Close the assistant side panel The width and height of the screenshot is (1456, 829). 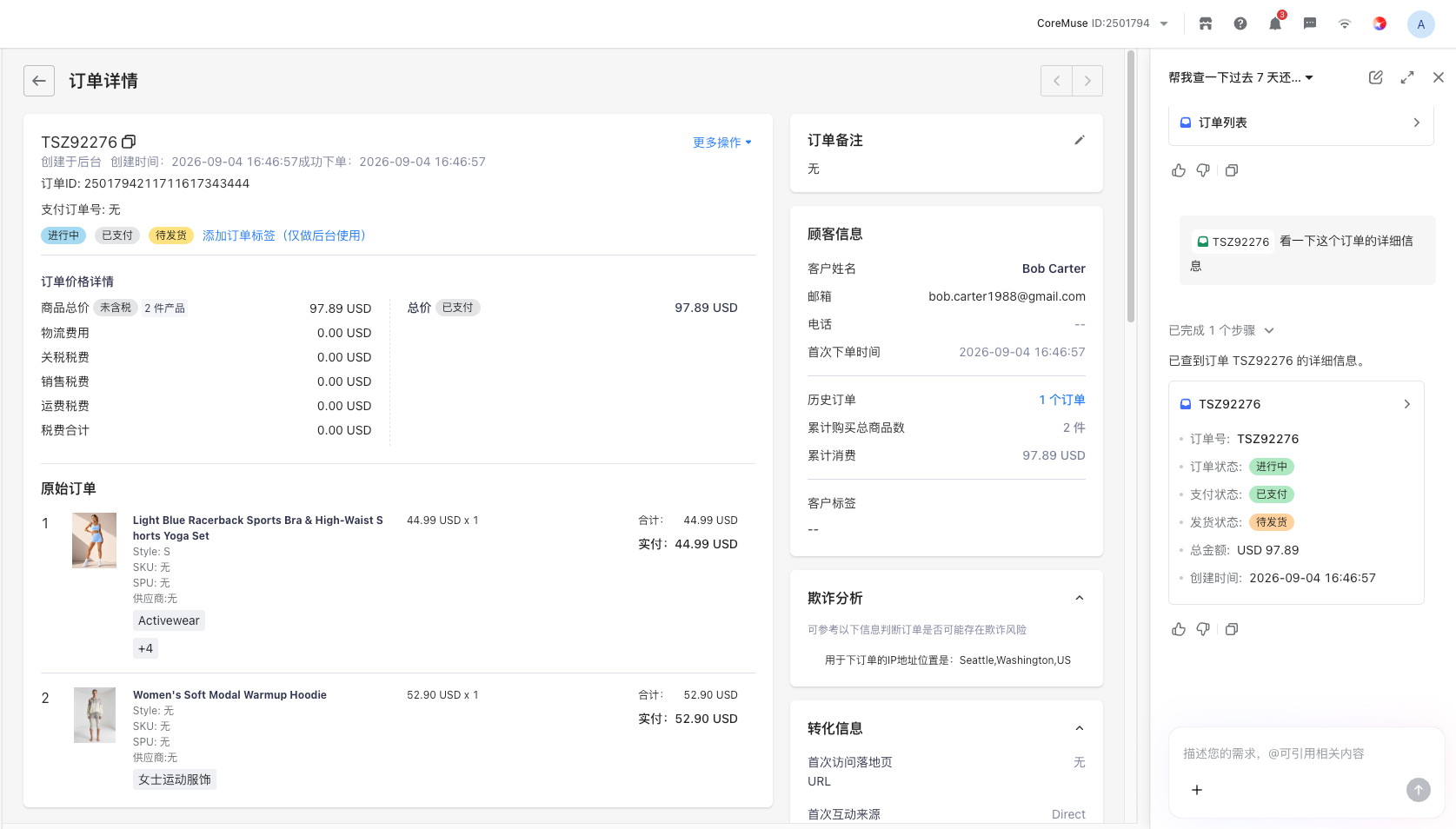coord(1439,77)
